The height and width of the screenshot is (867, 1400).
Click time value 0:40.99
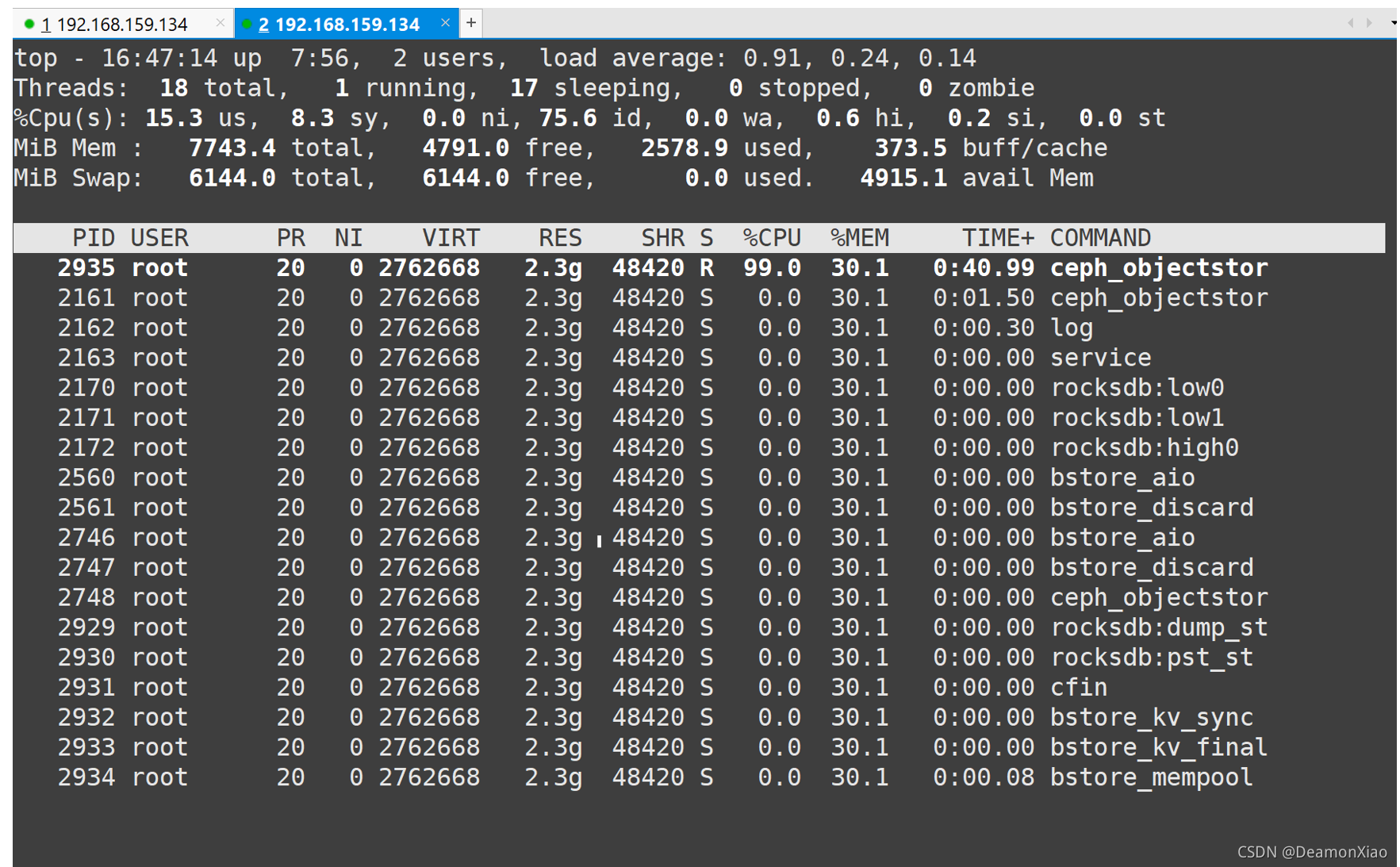click(984, 268)
